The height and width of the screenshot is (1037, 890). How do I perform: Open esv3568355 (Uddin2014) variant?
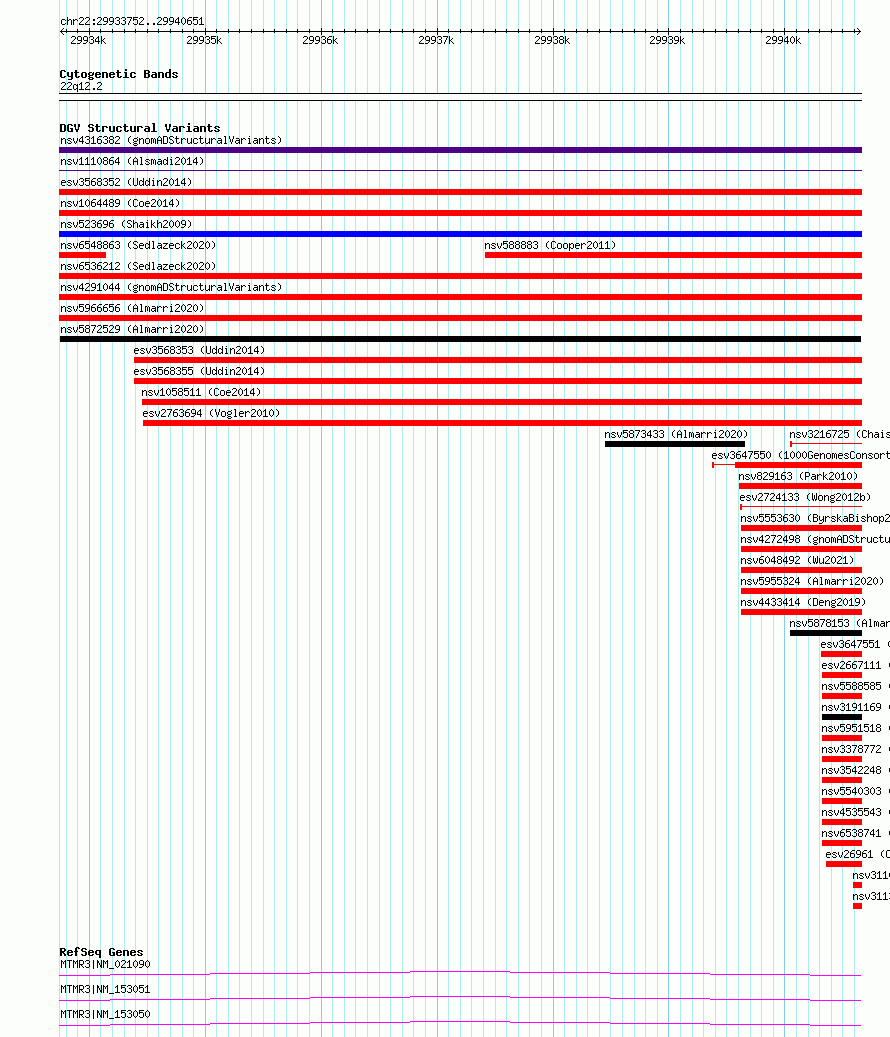tap(199, 372)
